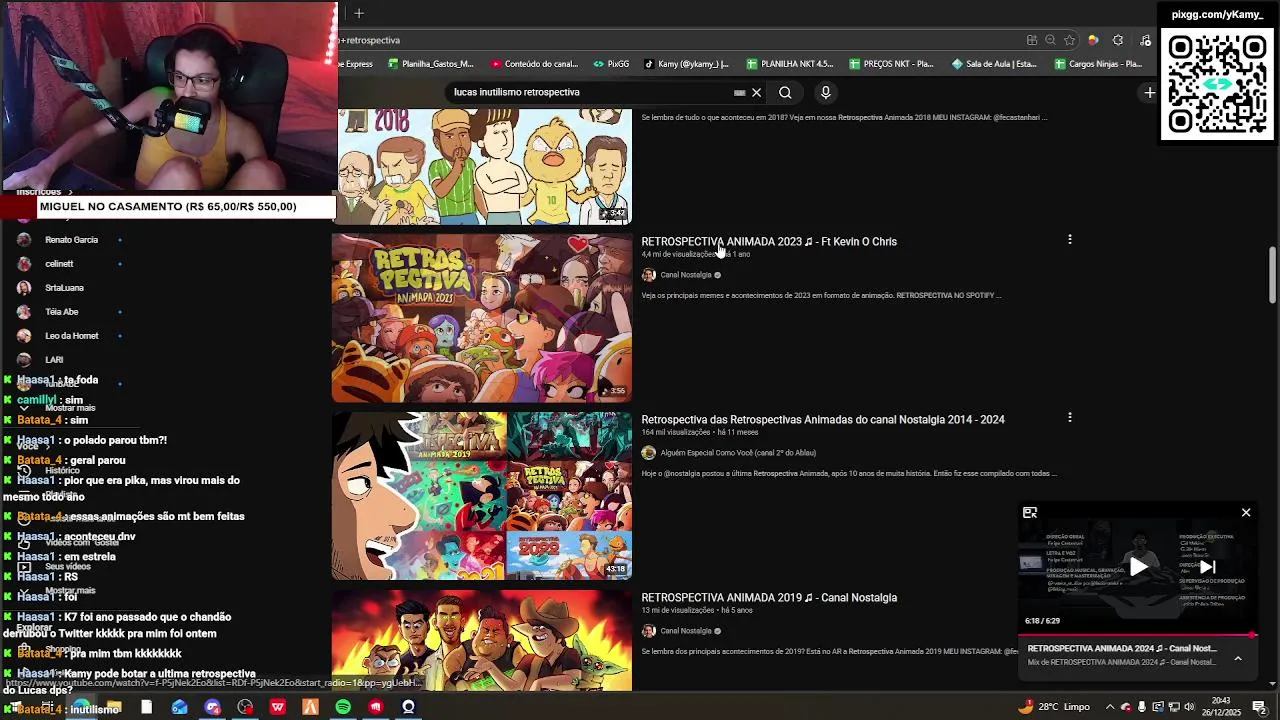This screenshot has width=1280, height=720.
Task: Open Canal Nostalgia channel under 2019 video
Action: pos(686,631)
